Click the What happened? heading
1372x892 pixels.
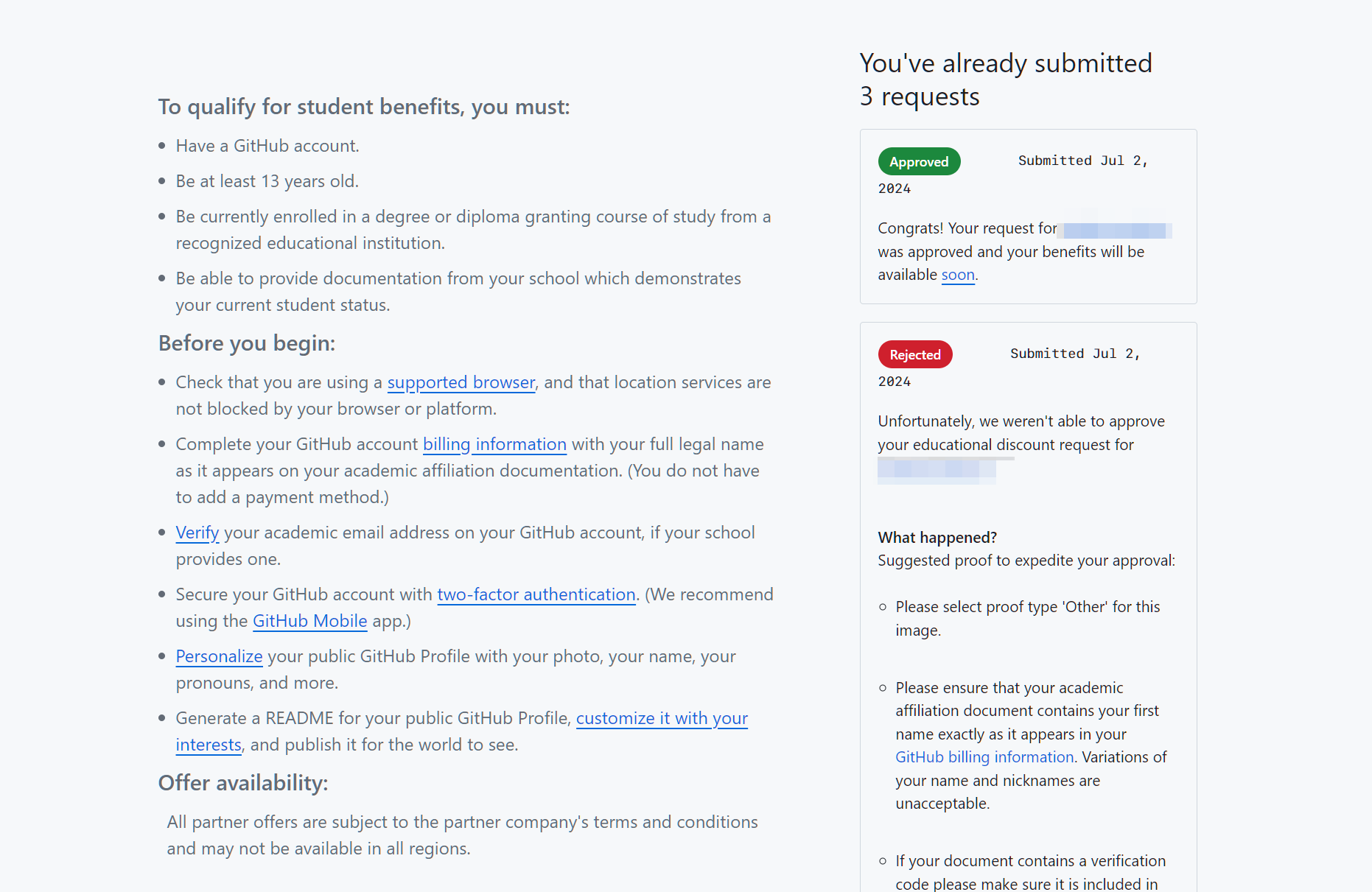click(937, 538)
